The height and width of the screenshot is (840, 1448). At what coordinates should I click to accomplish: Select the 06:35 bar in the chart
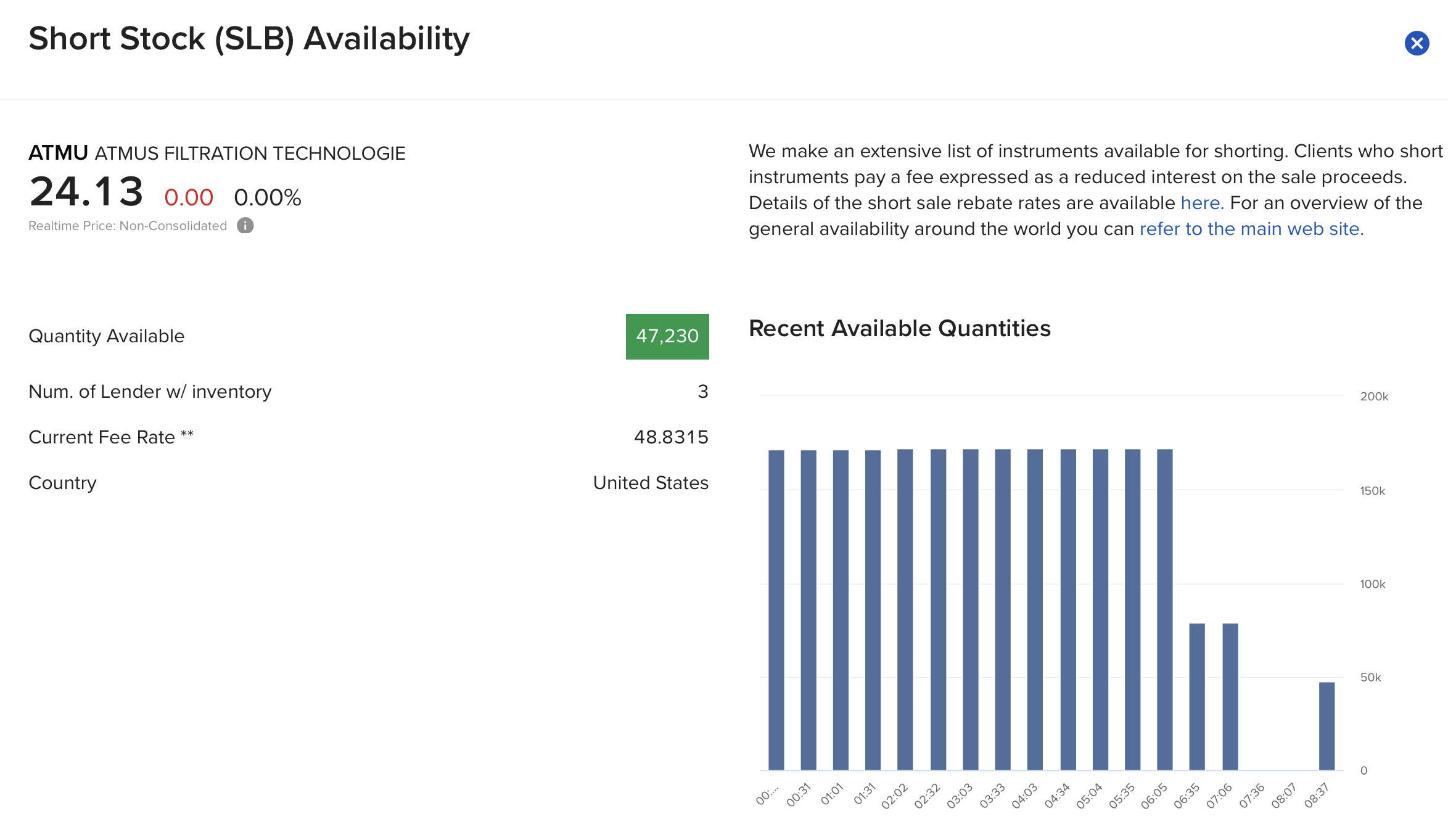tap(1197, 696)
